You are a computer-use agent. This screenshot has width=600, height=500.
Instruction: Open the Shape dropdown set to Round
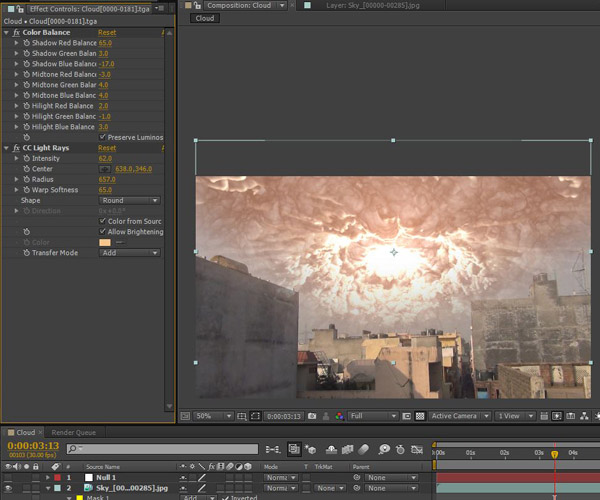[129, 200]
